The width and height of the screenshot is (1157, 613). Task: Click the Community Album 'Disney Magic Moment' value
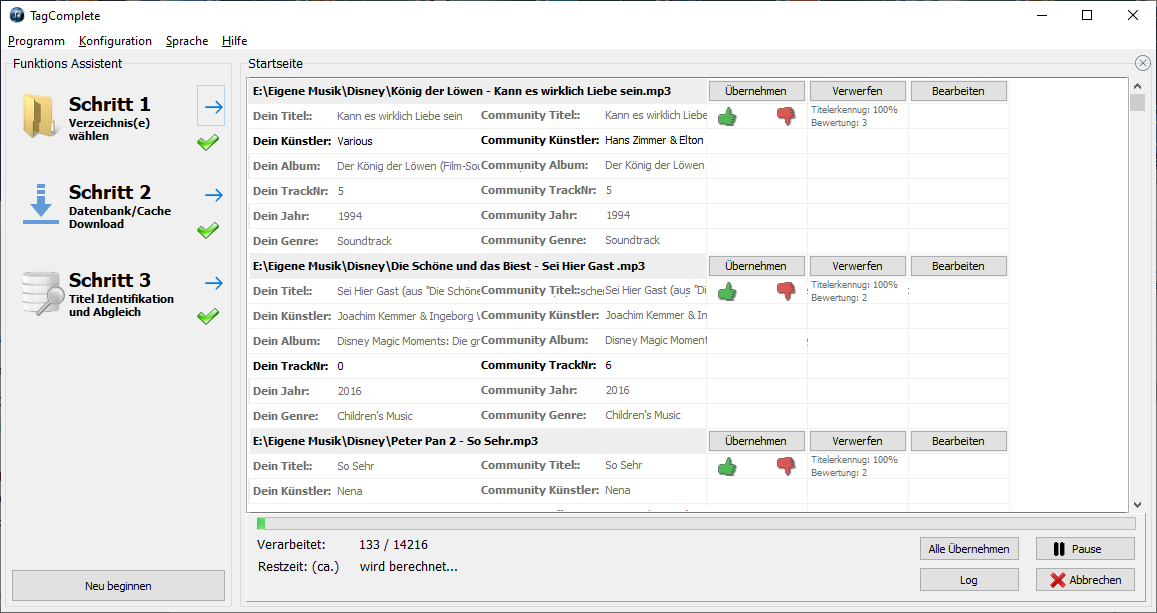[x=655, y=341]
